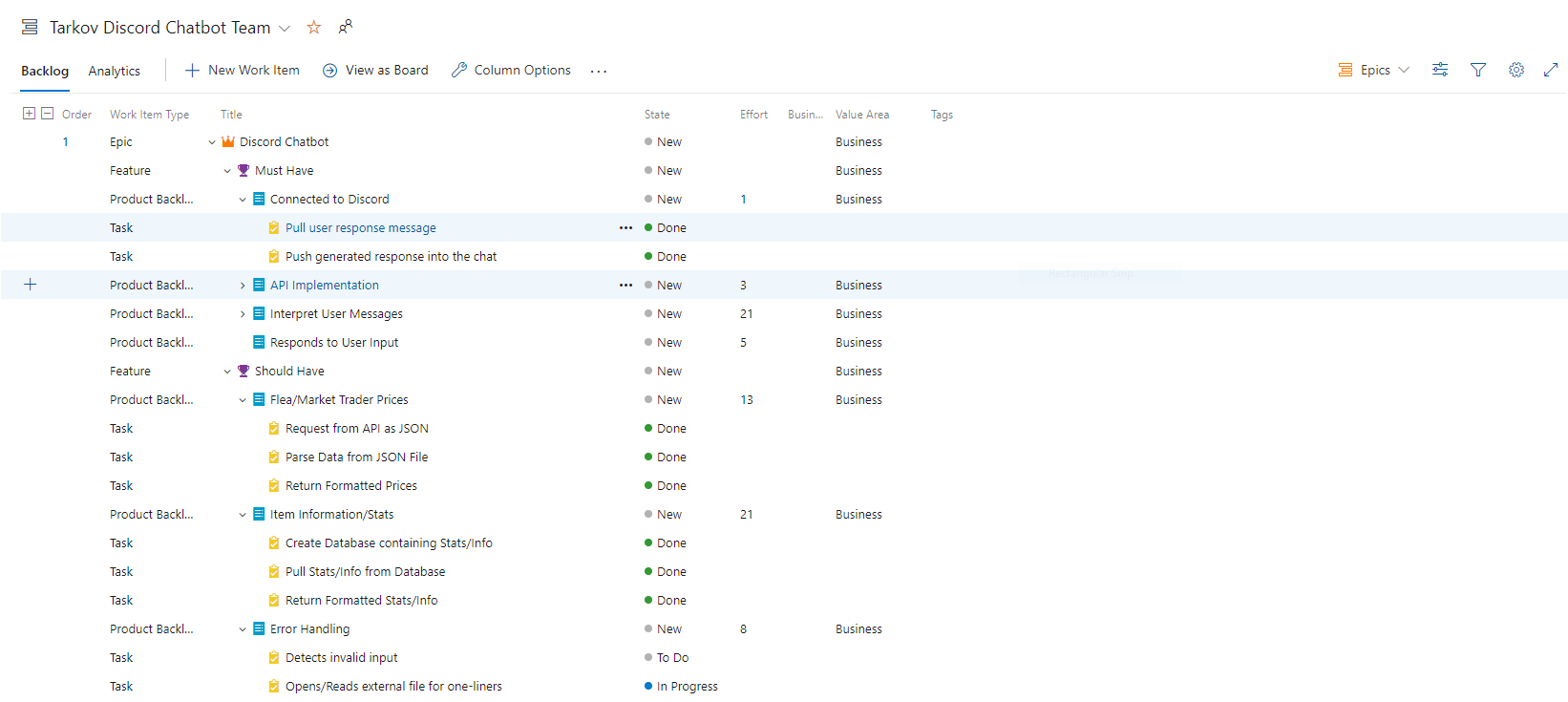Collapse Item Information/Stats item
Viewport: 1568px width, 702px height.
point(243,515)
